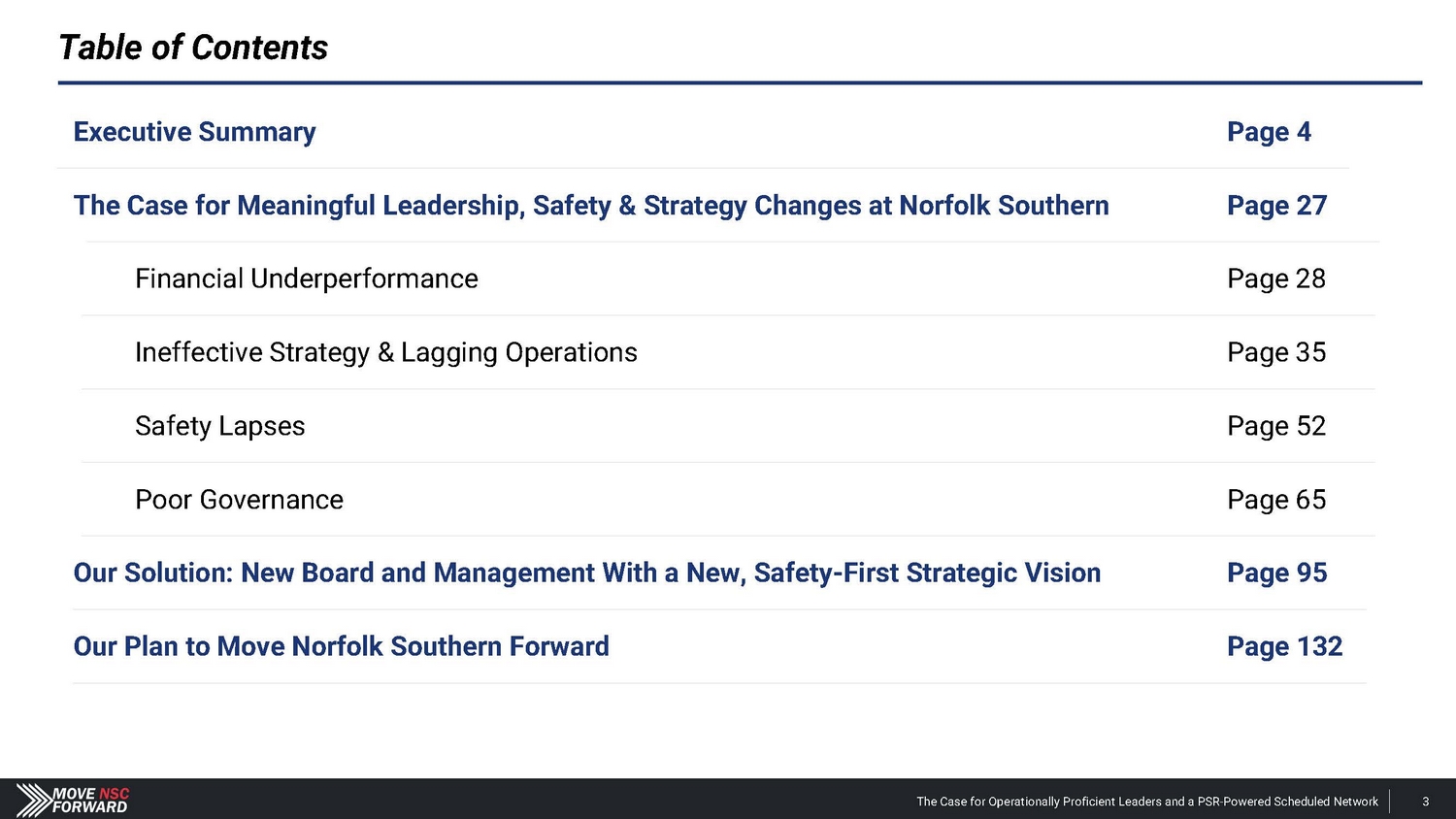The image size is (1456, 819).
Task: Click the footer text about PSR-Powered Scheduled Network
Action: pos(1146,802)
